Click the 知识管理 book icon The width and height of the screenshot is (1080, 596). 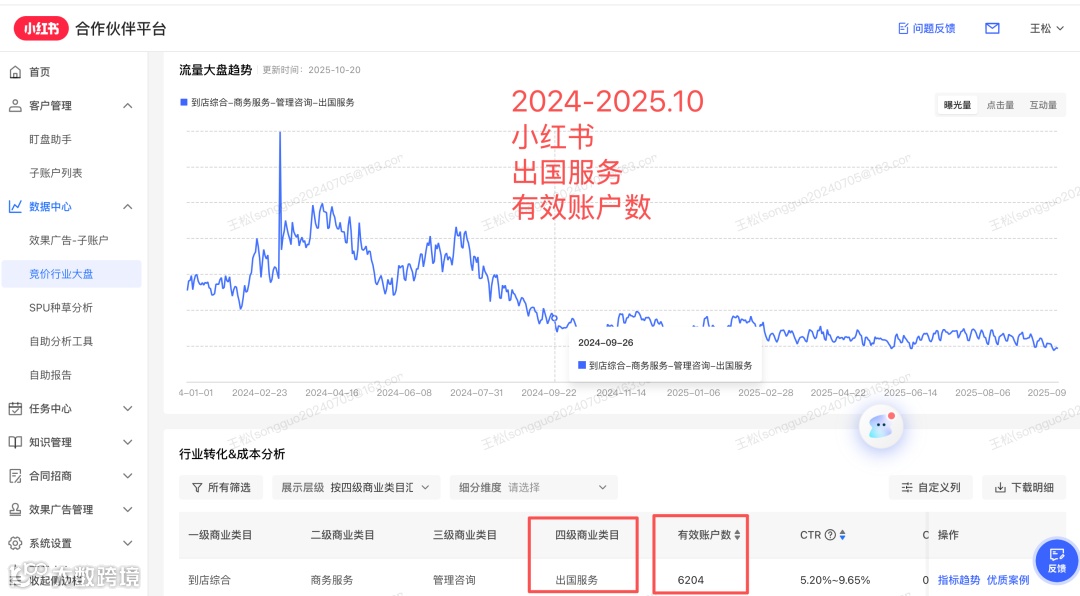pos(15,442)
